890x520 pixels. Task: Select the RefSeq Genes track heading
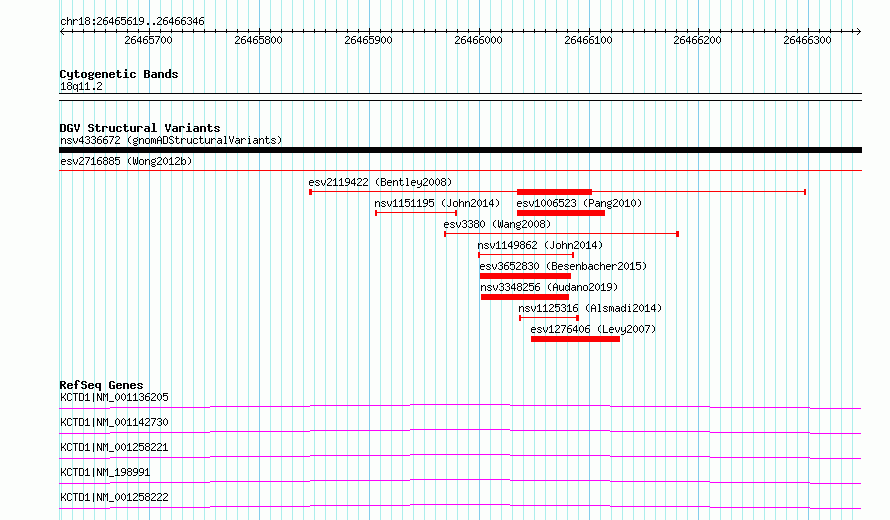click(101, 385)
